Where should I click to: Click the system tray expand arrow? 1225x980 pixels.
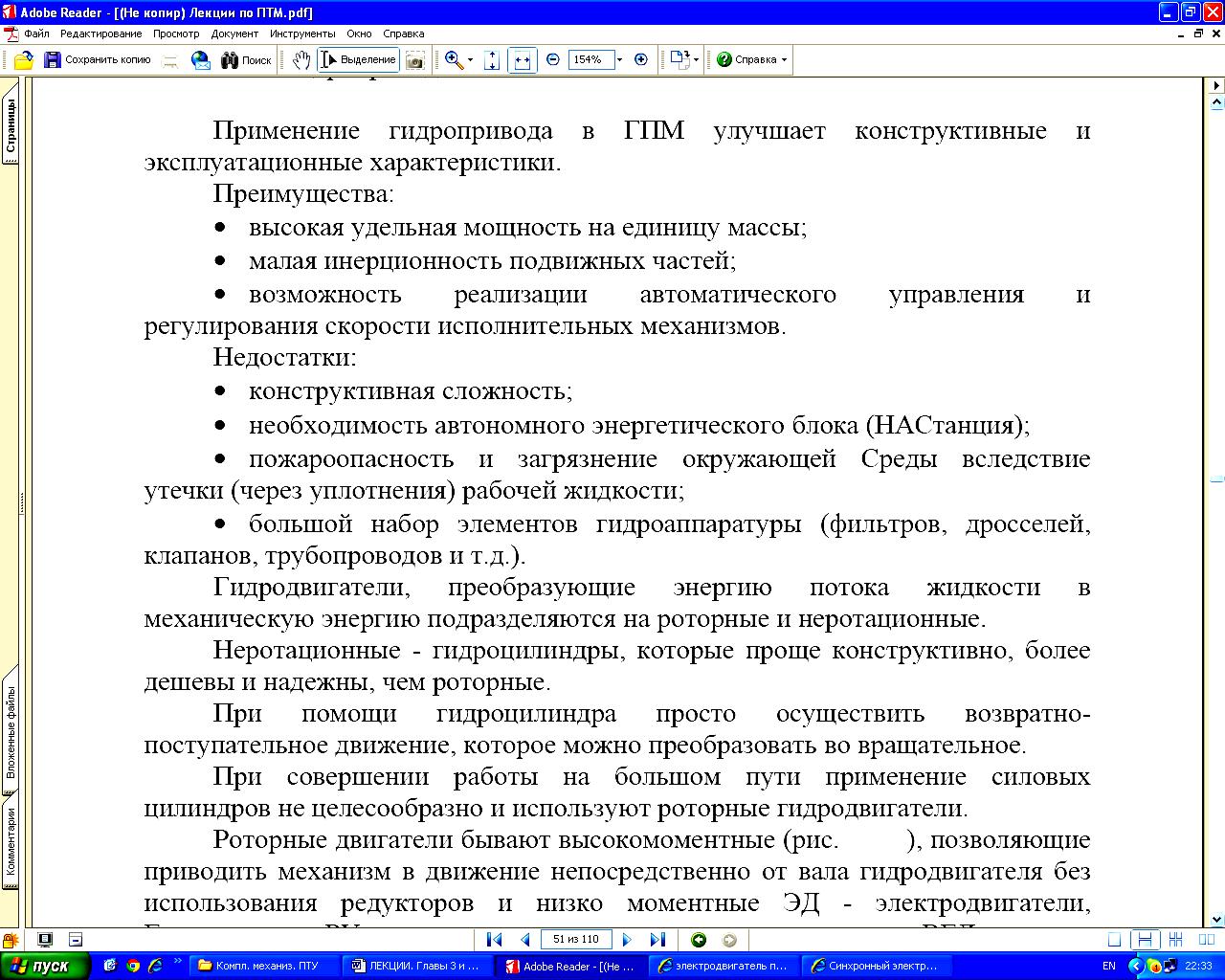tap(1136, 966)
